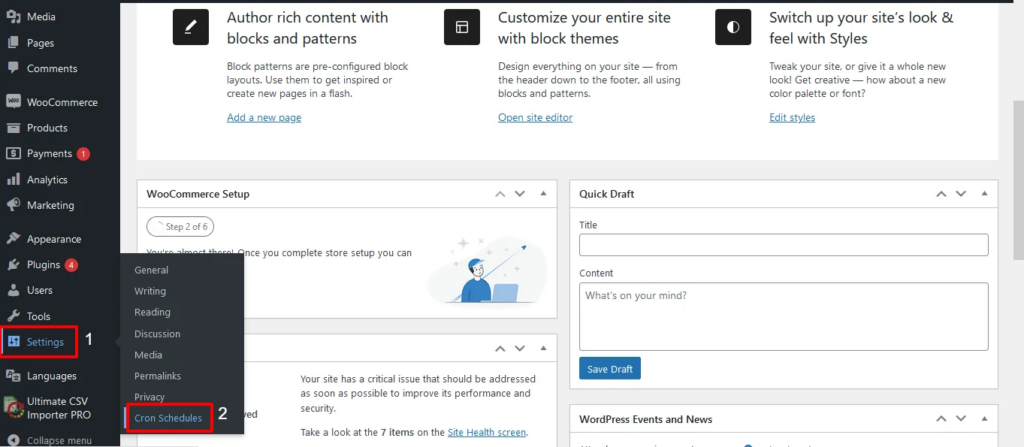Open the WooCommerce sidebar menu
Screen dimensions: 1024x447
click(60, 102)
